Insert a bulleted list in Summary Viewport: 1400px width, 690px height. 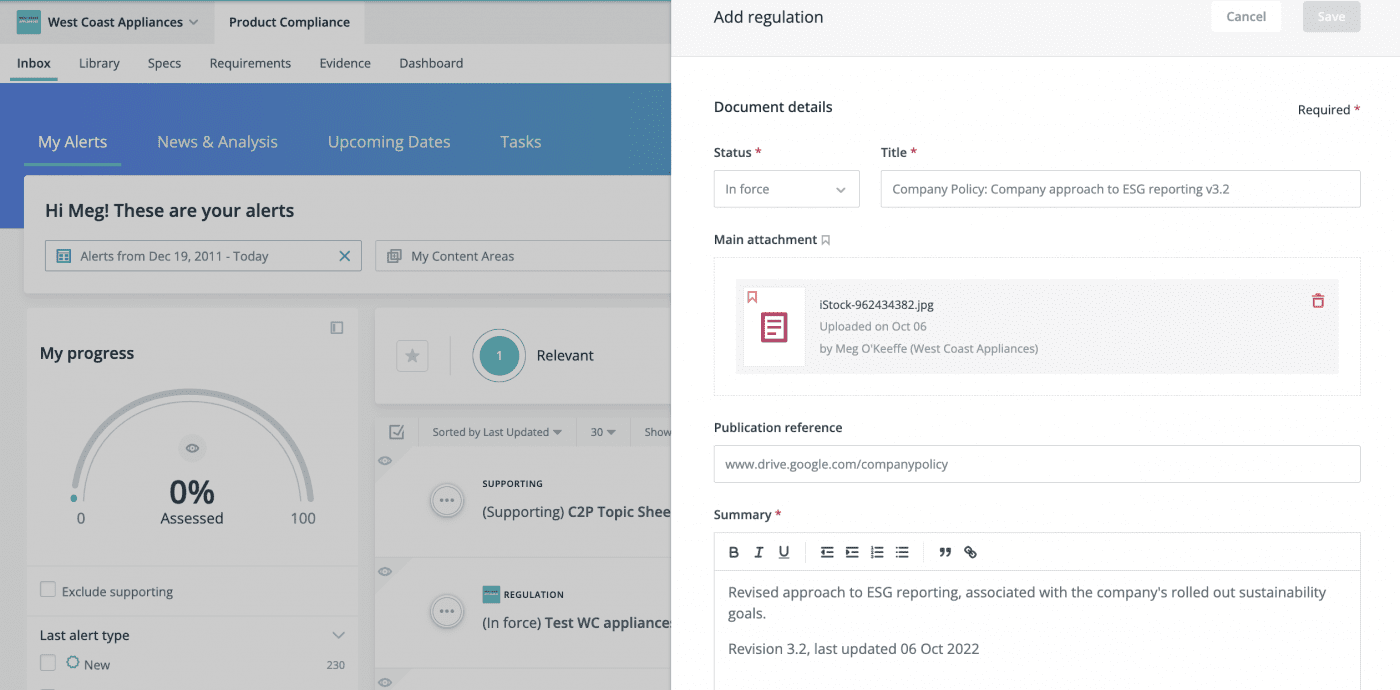902,552
